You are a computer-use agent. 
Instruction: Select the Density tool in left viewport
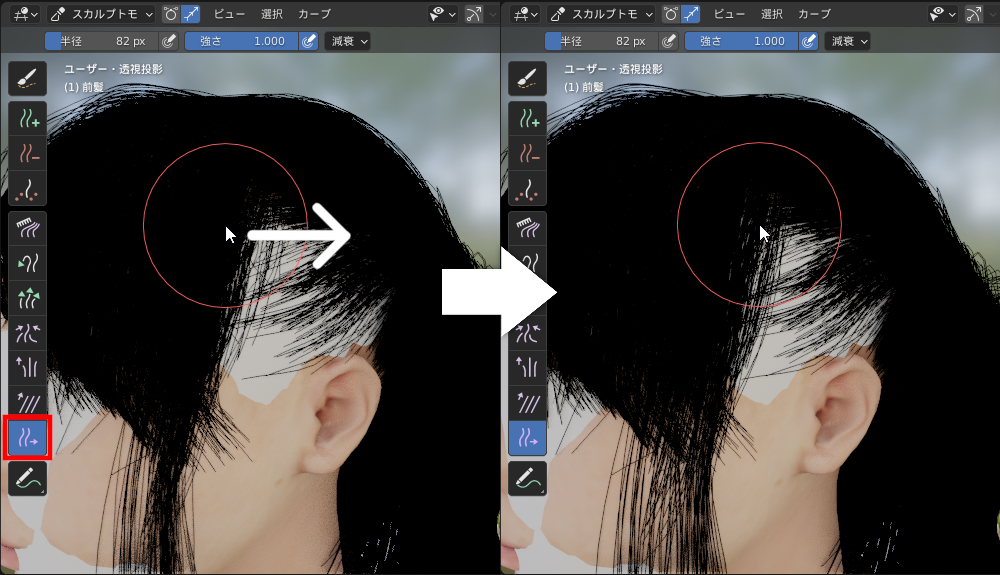tap(27, 189)
